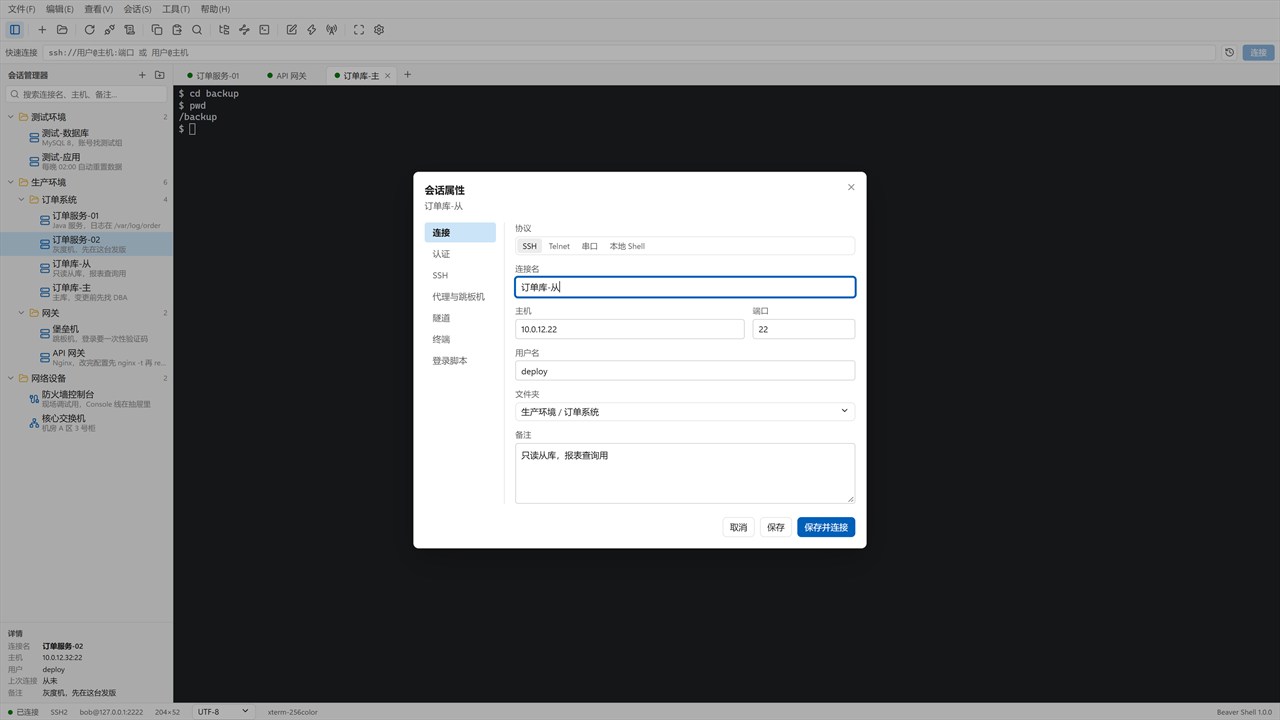Collapse the 网络设备 folder

[11, 378]
